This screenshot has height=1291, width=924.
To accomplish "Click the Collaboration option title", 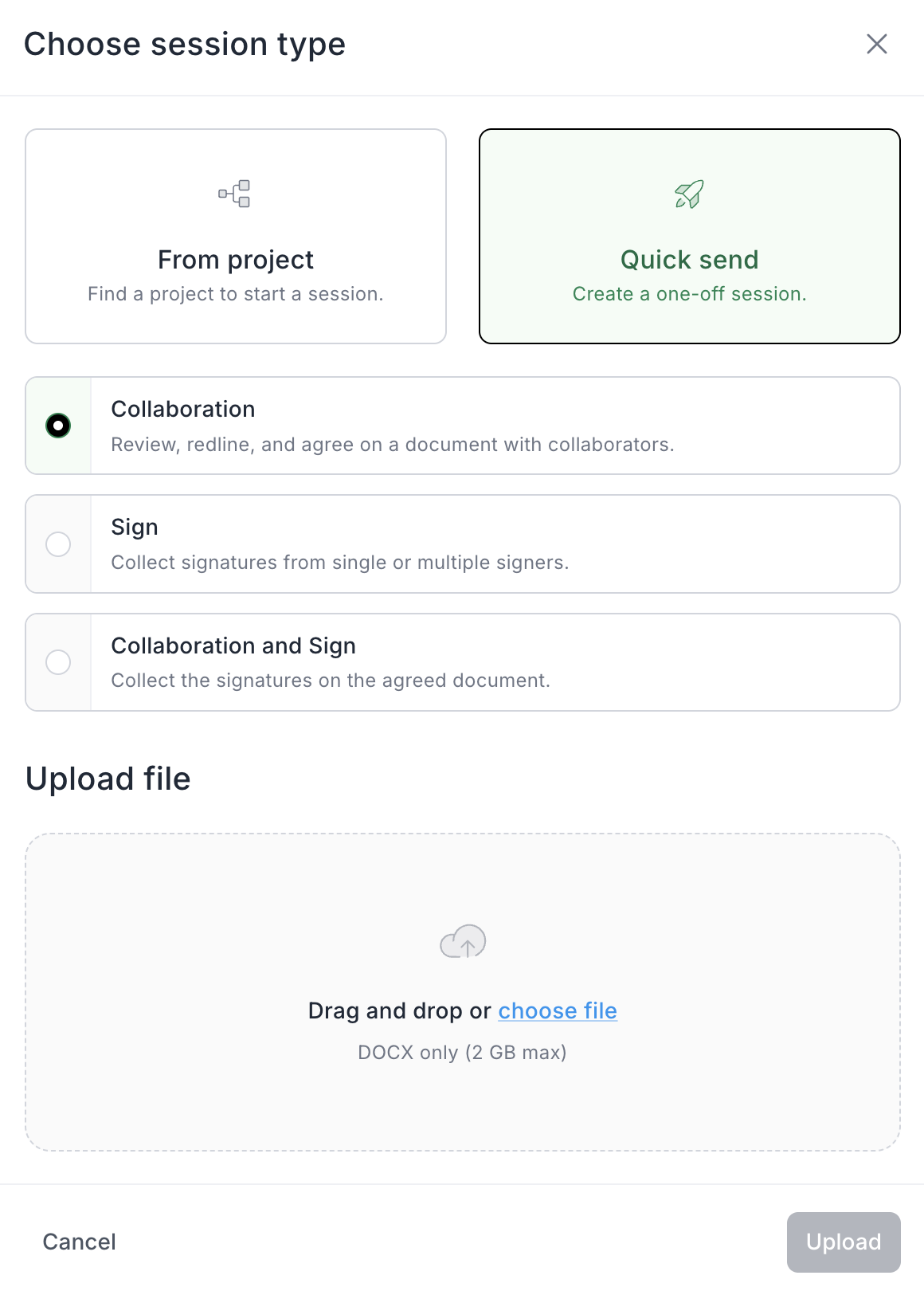I will tap(183, 409).
